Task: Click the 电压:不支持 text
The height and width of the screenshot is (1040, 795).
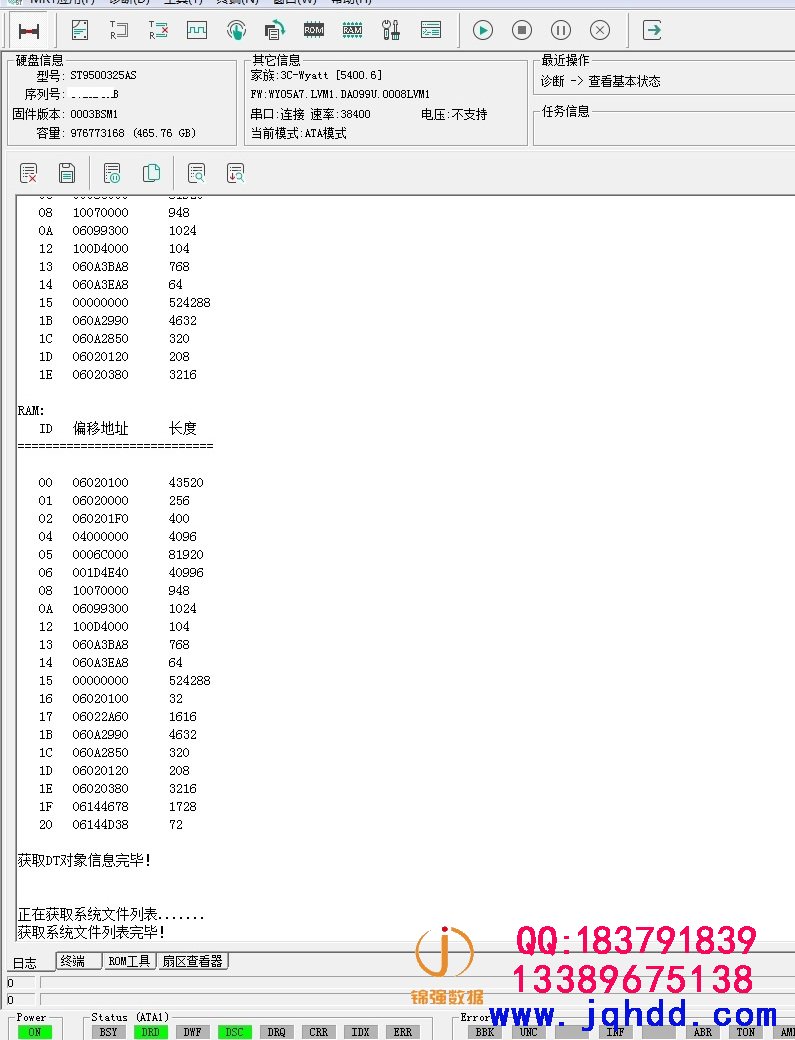Action: point(454,114)
